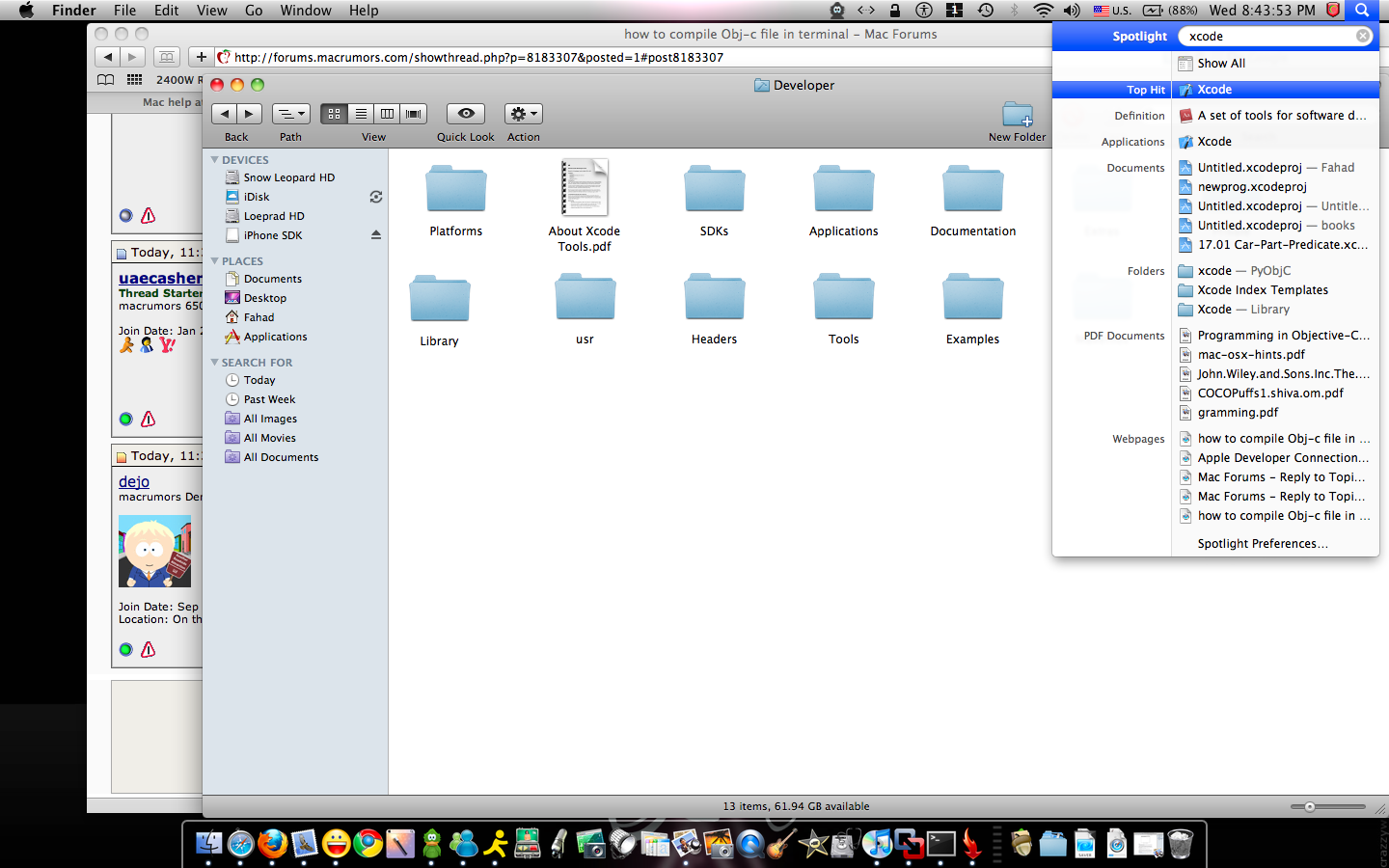Click the Finder icon in the Dock
Viewport: 1389px width, 868px height.
(208, 844)
